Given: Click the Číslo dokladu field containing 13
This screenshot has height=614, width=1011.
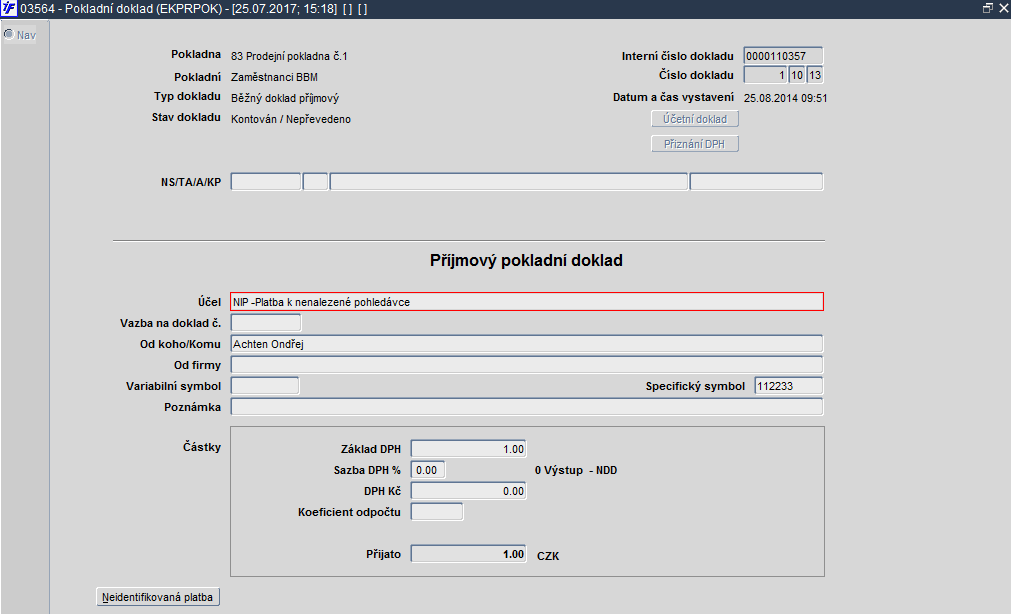Looking at the screenshot, I should click(815, 75).
